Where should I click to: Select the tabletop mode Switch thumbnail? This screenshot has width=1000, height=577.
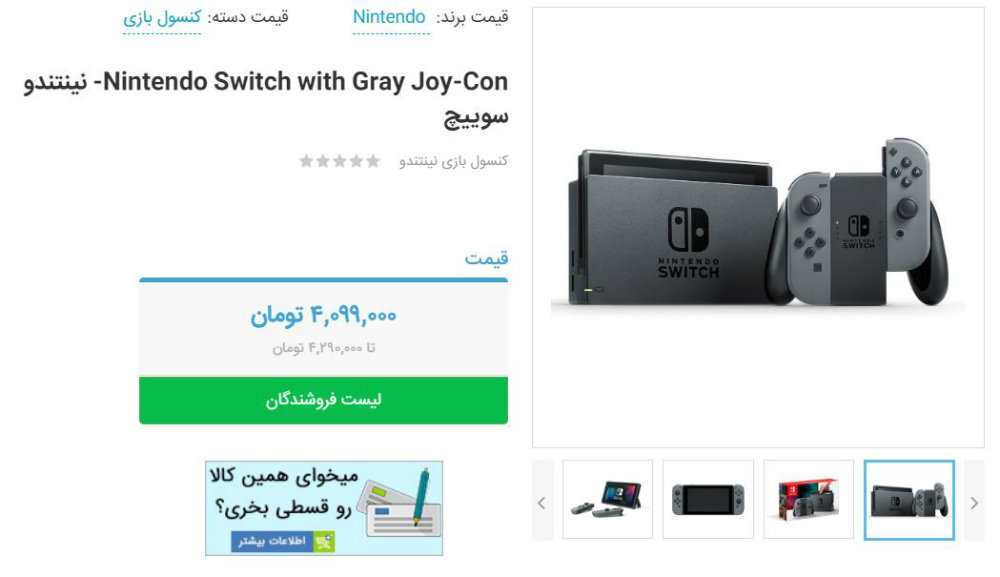[x=607, y=499]
